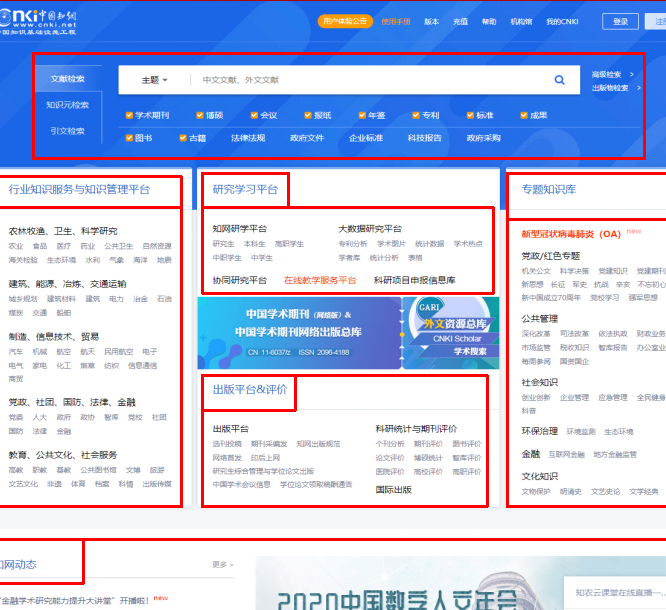Open 使用手册 in top navigation
This screenshot has width=666, height=610.
click(x=395, y=22)
